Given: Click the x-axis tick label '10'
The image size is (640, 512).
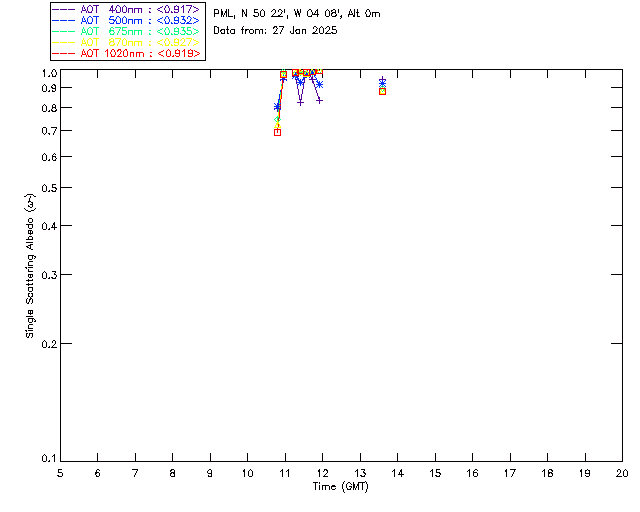Looking at the screenshot, I should [247, 473].
